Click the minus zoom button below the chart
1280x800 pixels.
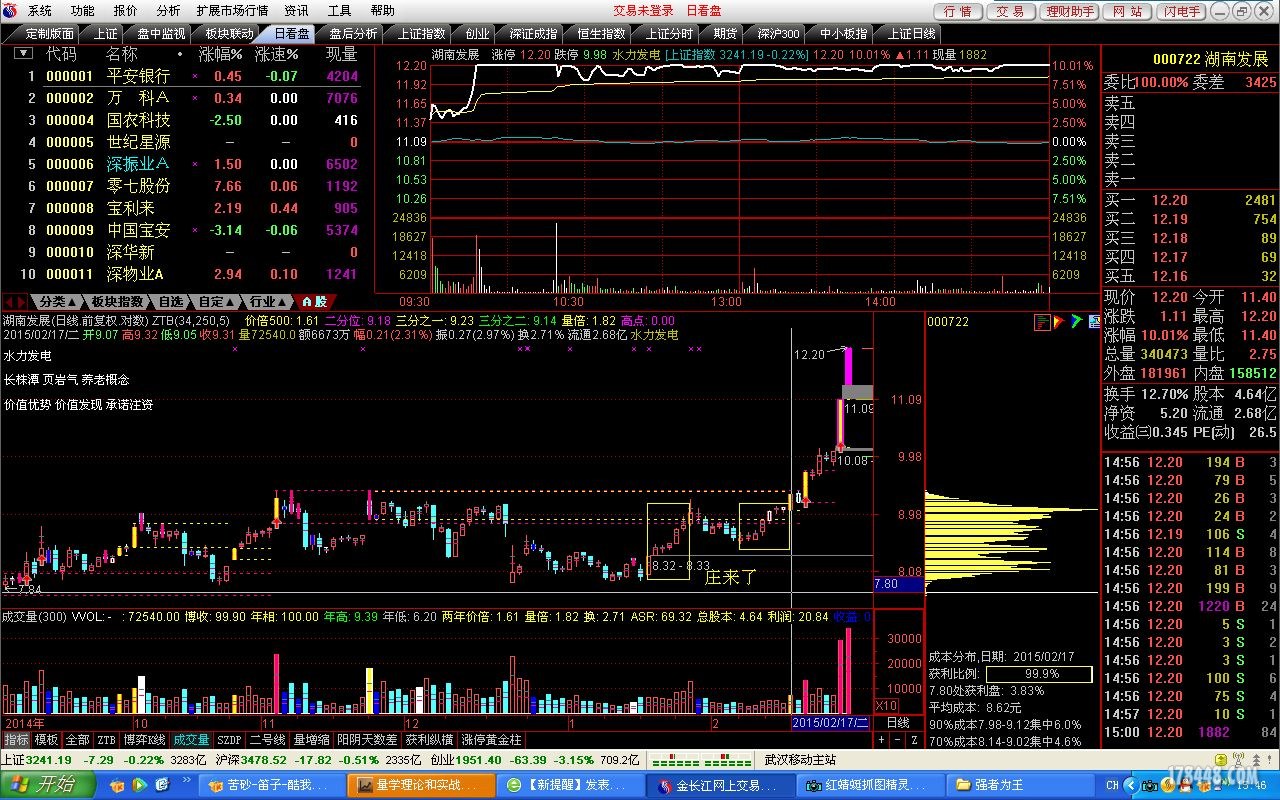click(x=898, y=740)
